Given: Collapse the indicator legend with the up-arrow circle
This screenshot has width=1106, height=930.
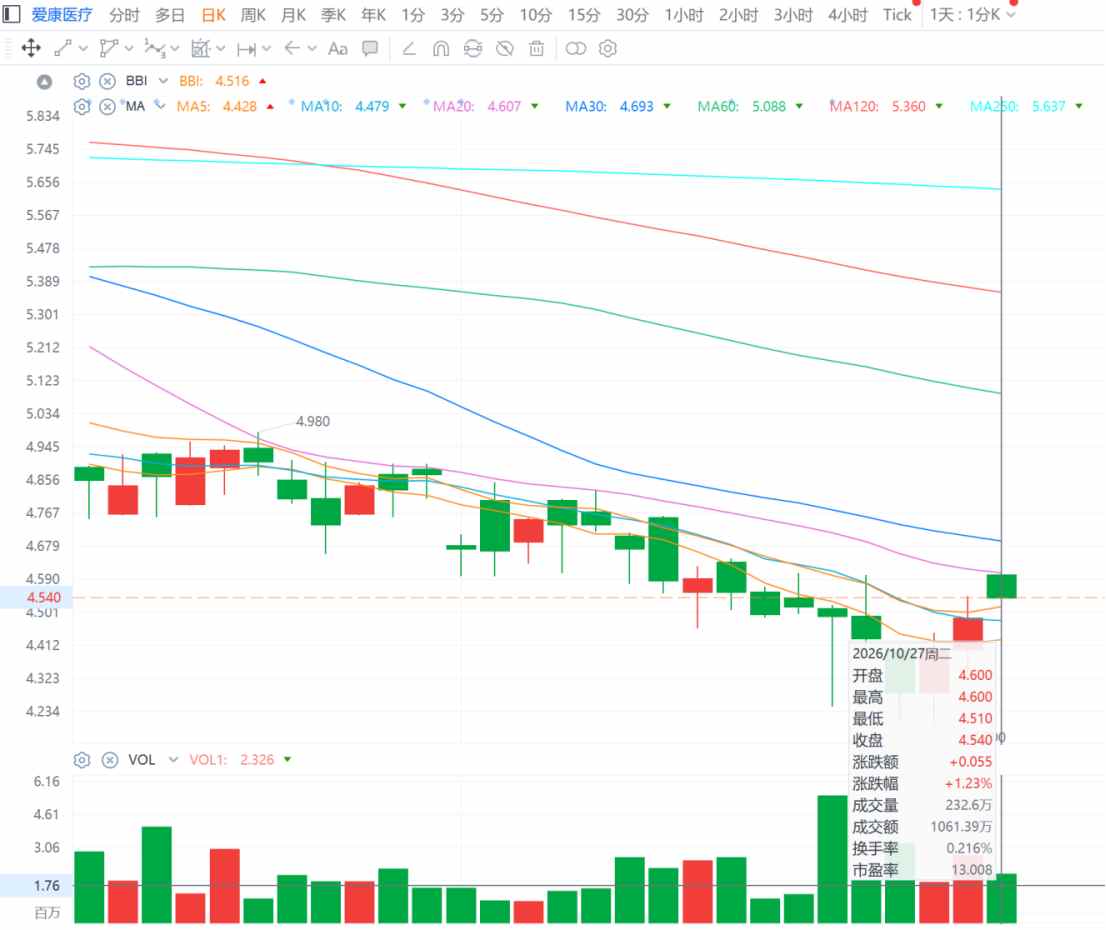Looking at the screenshot, I should coord(44,82).
